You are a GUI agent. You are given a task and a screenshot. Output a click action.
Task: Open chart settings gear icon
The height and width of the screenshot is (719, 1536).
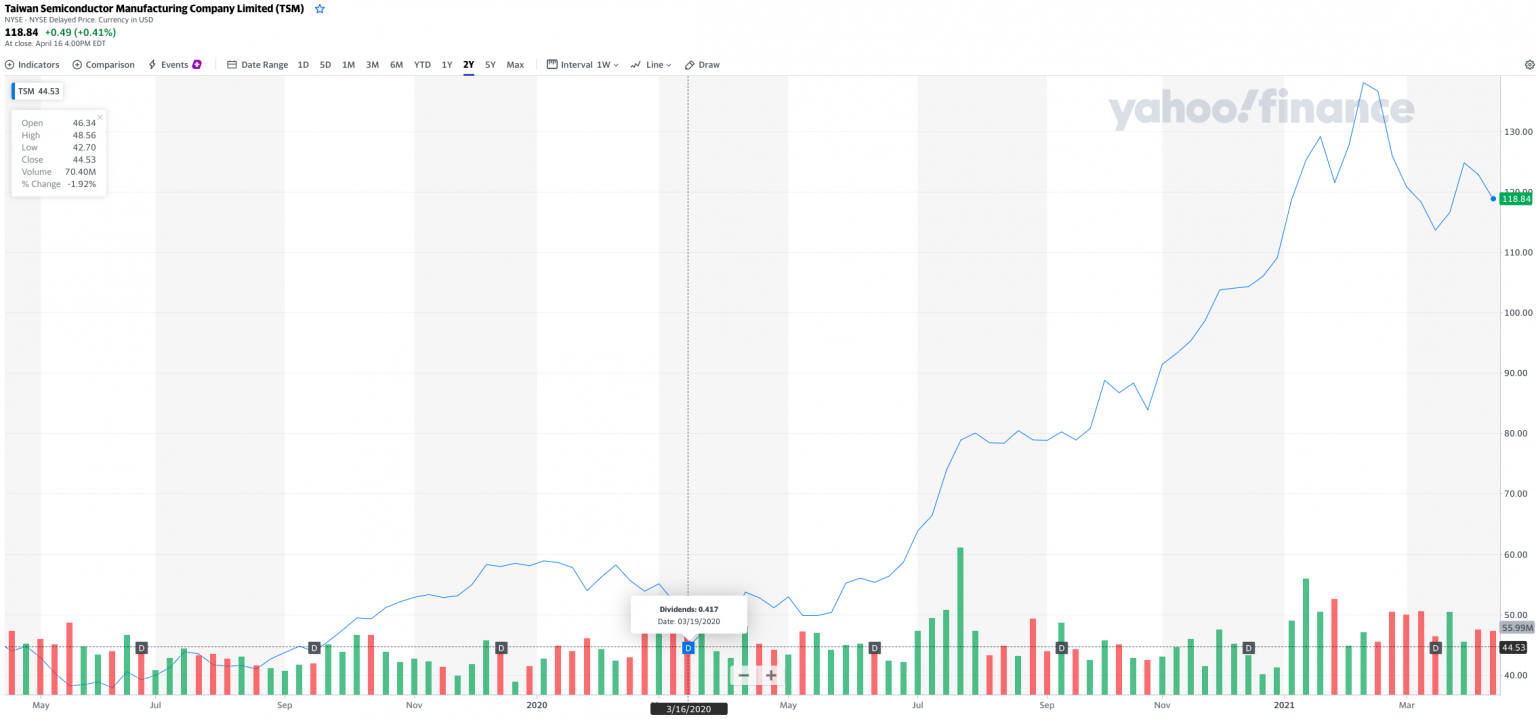click(1529, 65)
